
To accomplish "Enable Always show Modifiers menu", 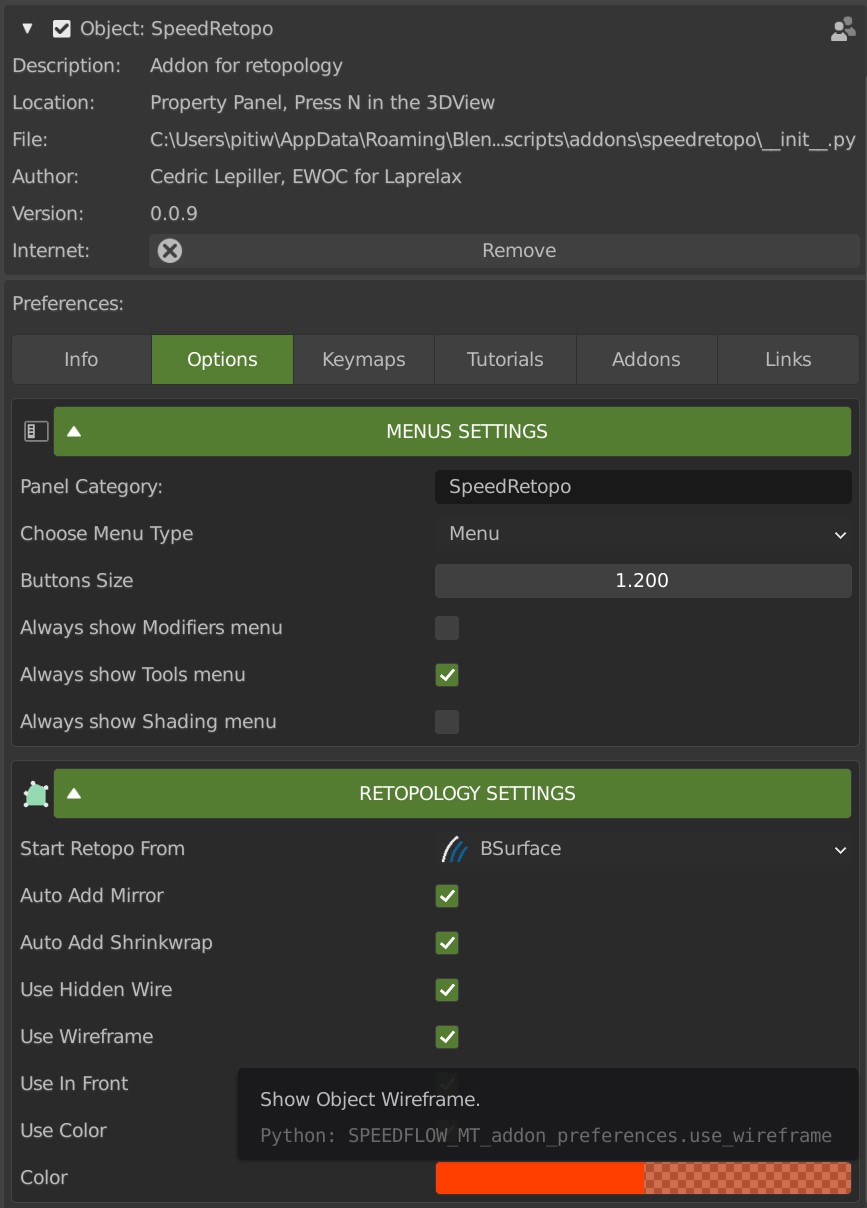I will pos(447,628).
